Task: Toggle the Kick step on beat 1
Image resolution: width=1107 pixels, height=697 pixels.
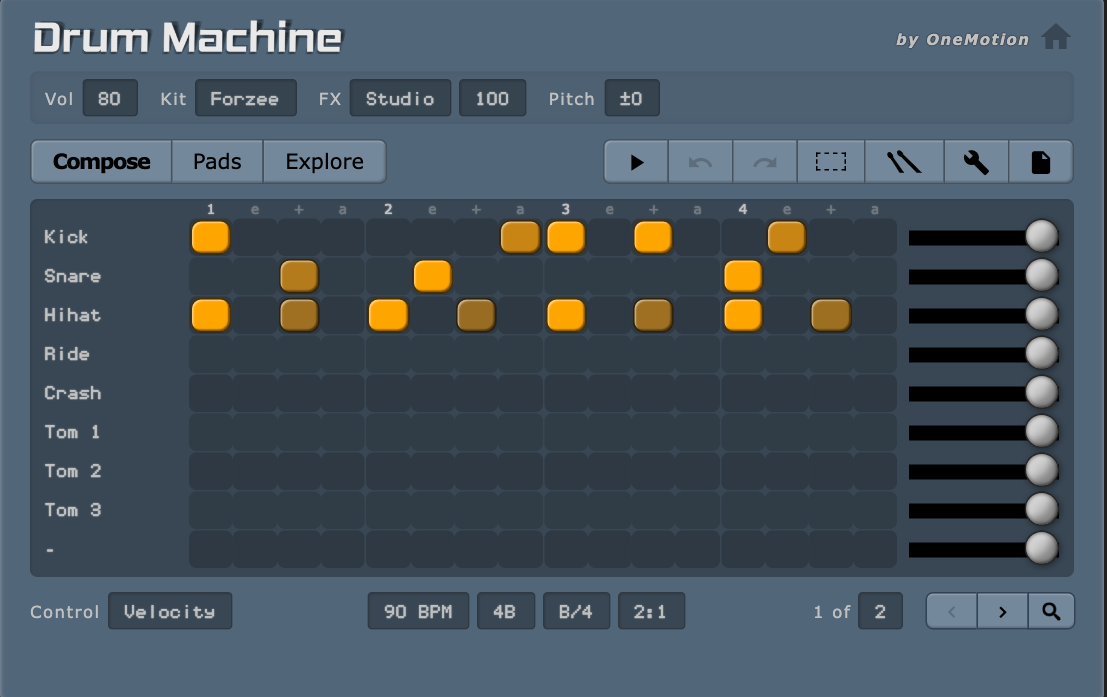Action: tap(210, 237)
